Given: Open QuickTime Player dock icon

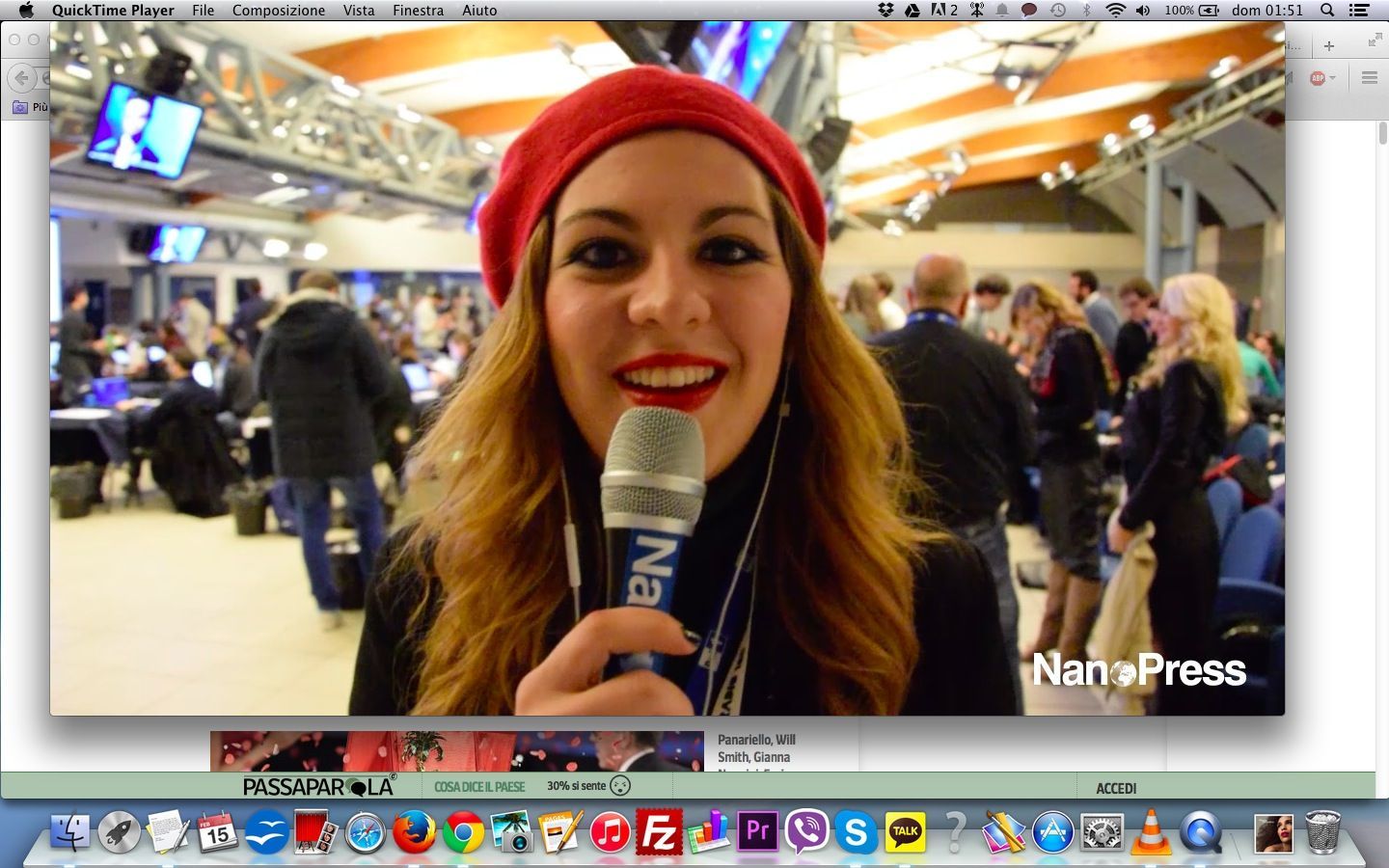Looking at the screenshot, I should coord(1200,831).
